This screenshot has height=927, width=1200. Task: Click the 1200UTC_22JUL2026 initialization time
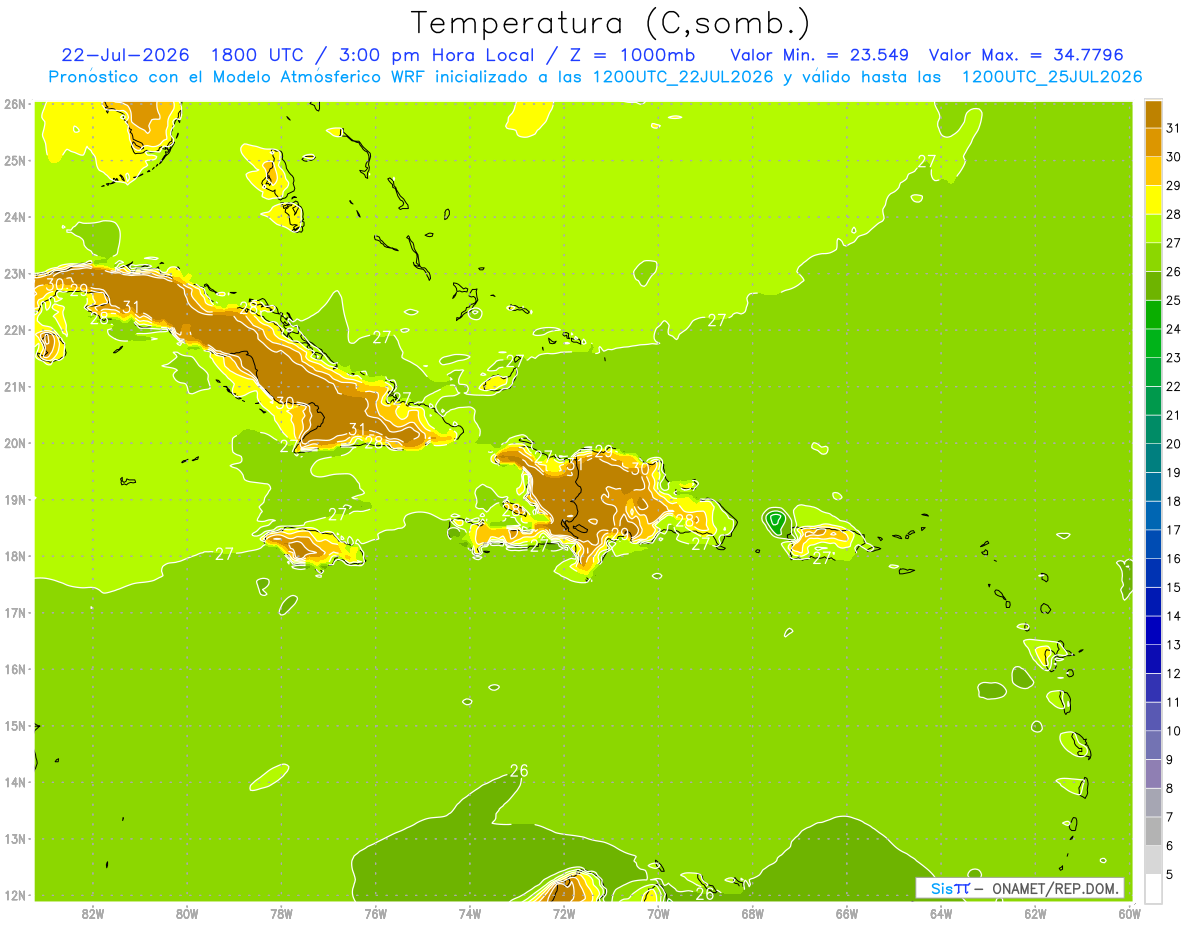(x=683, y=76)
